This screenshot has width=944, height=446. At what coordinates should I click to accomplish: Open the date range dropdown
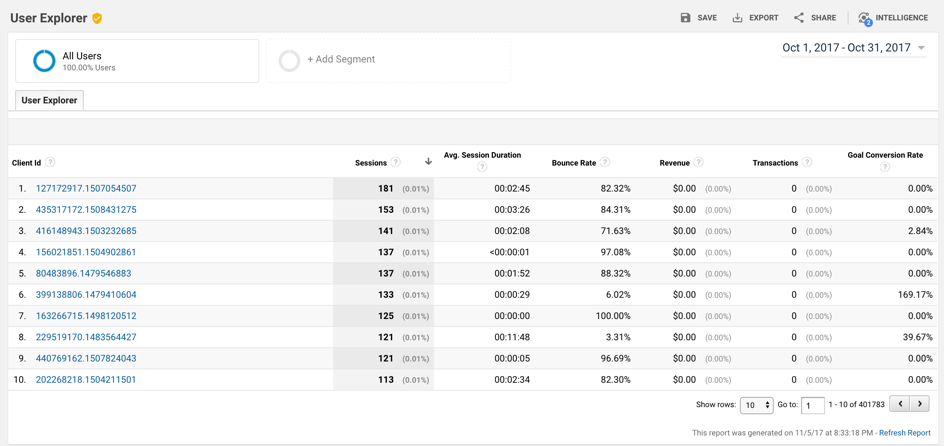[x=854, y=48]
